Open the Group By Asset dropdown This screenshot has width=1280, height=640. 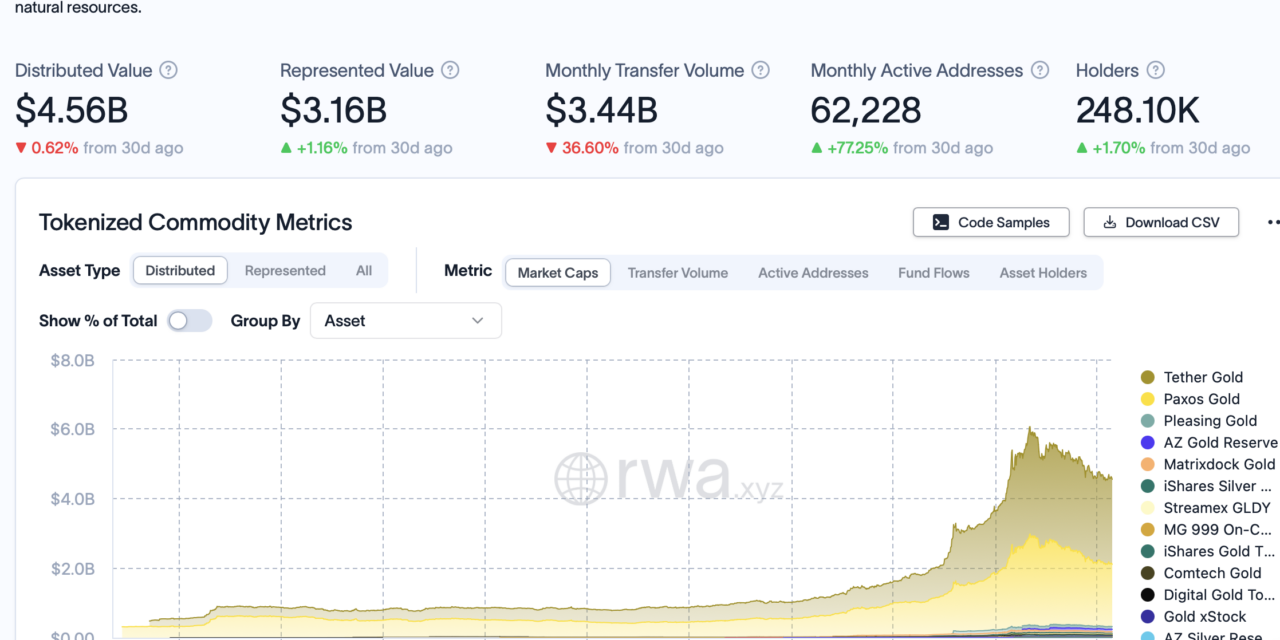point(406,321)
